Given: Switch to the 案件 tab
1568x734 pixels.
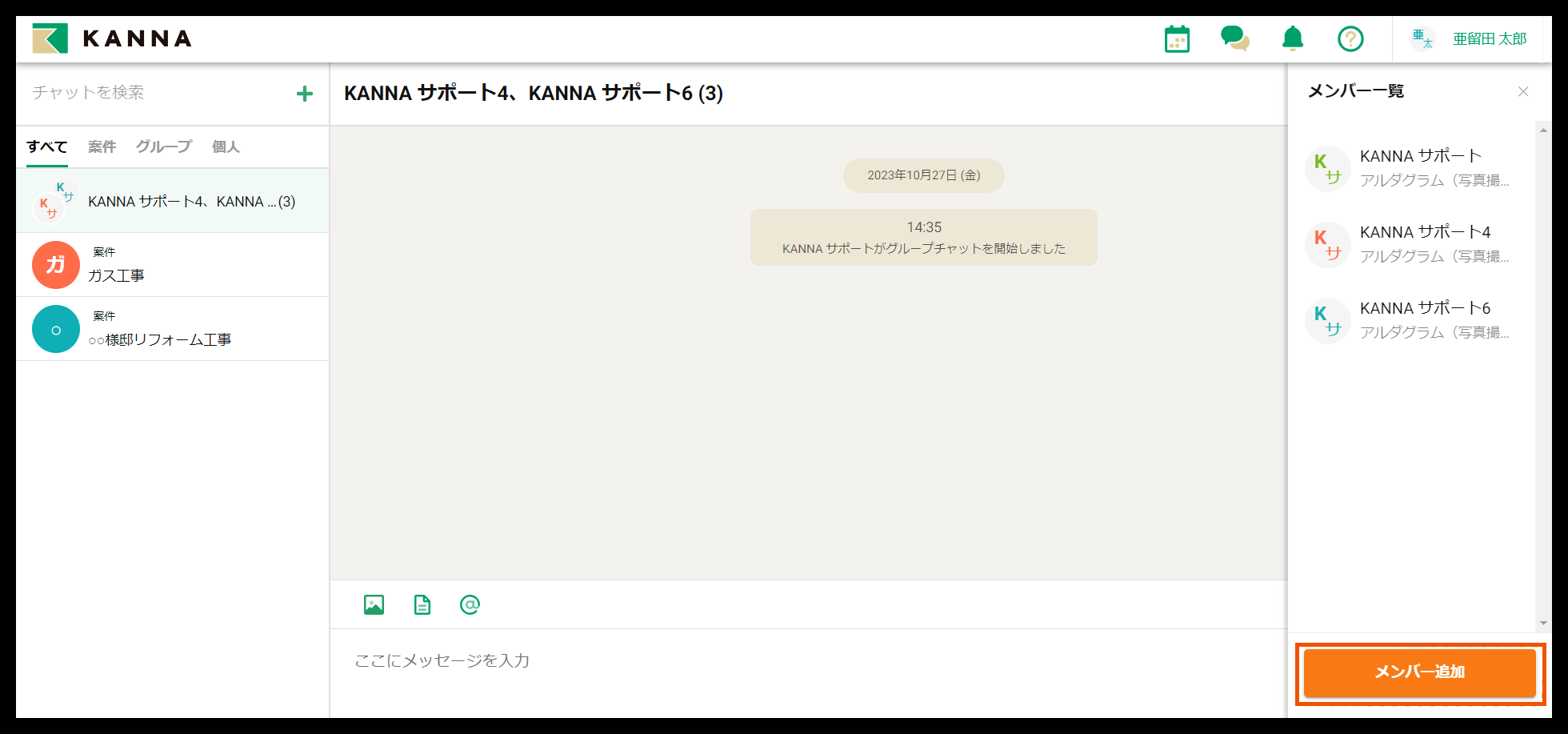Looking at the screenshot, I should coord(102,146).
